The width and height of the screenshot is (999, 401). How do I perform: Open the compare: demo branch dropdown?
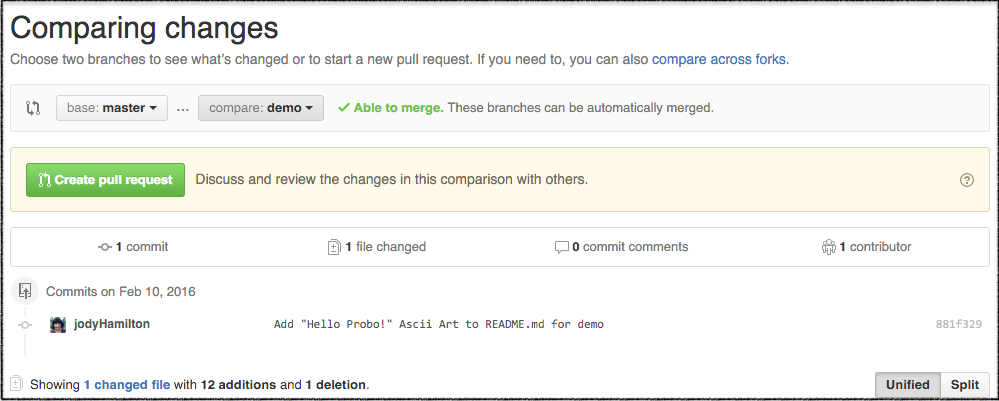point(260,108)
